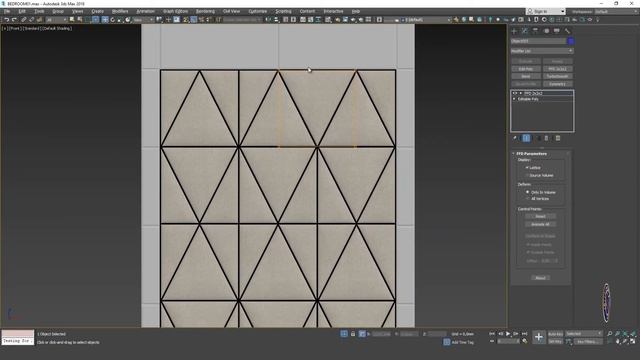Click the Maximize Viewport Toggle icon
This screenshot has height=360, width=640.
(632, 341)
